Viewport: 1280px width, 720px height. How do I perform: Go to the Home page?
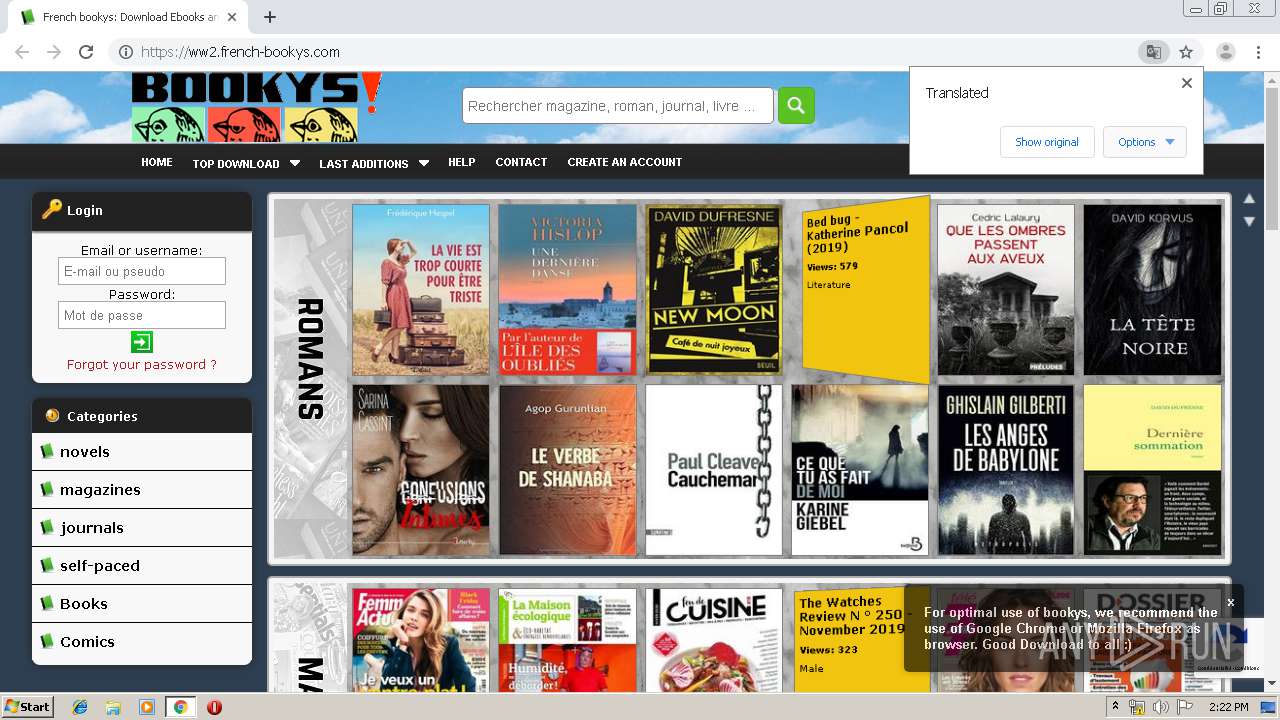157,162
